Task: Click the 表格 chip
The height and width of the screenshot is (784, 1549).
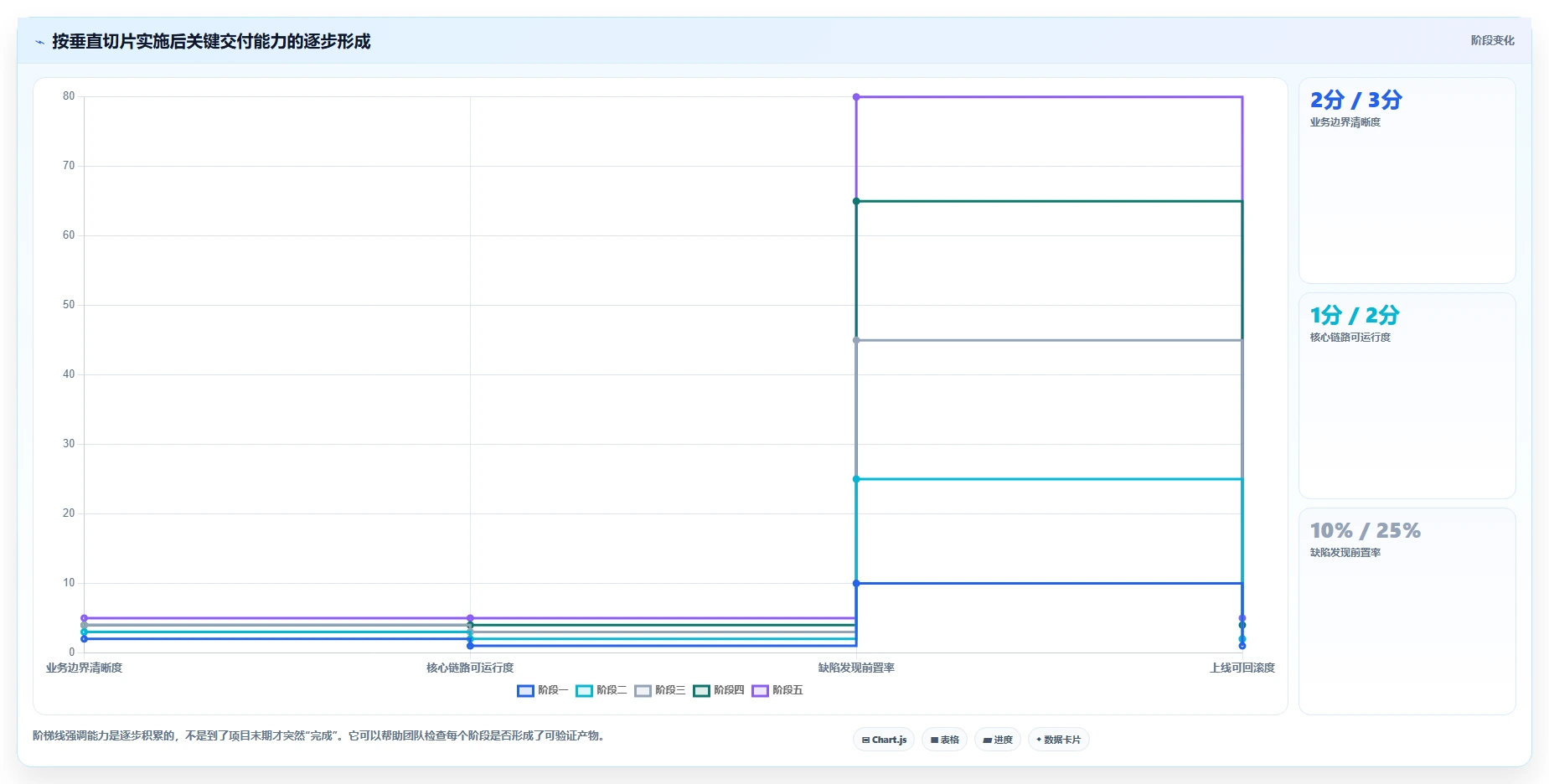Action: tap(944, 740)
